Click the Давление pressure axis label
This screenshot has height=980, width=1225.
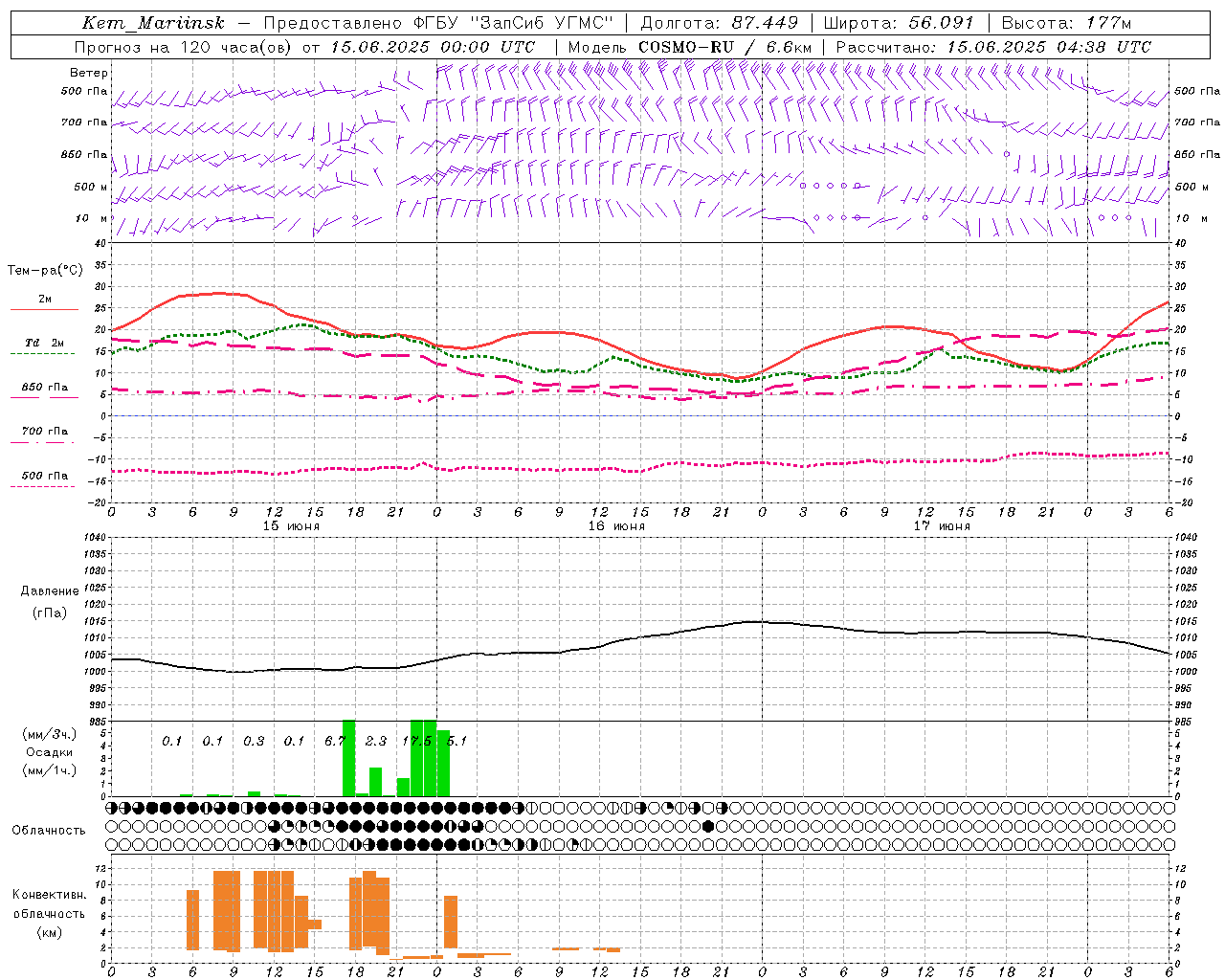[x=50, y=591]
